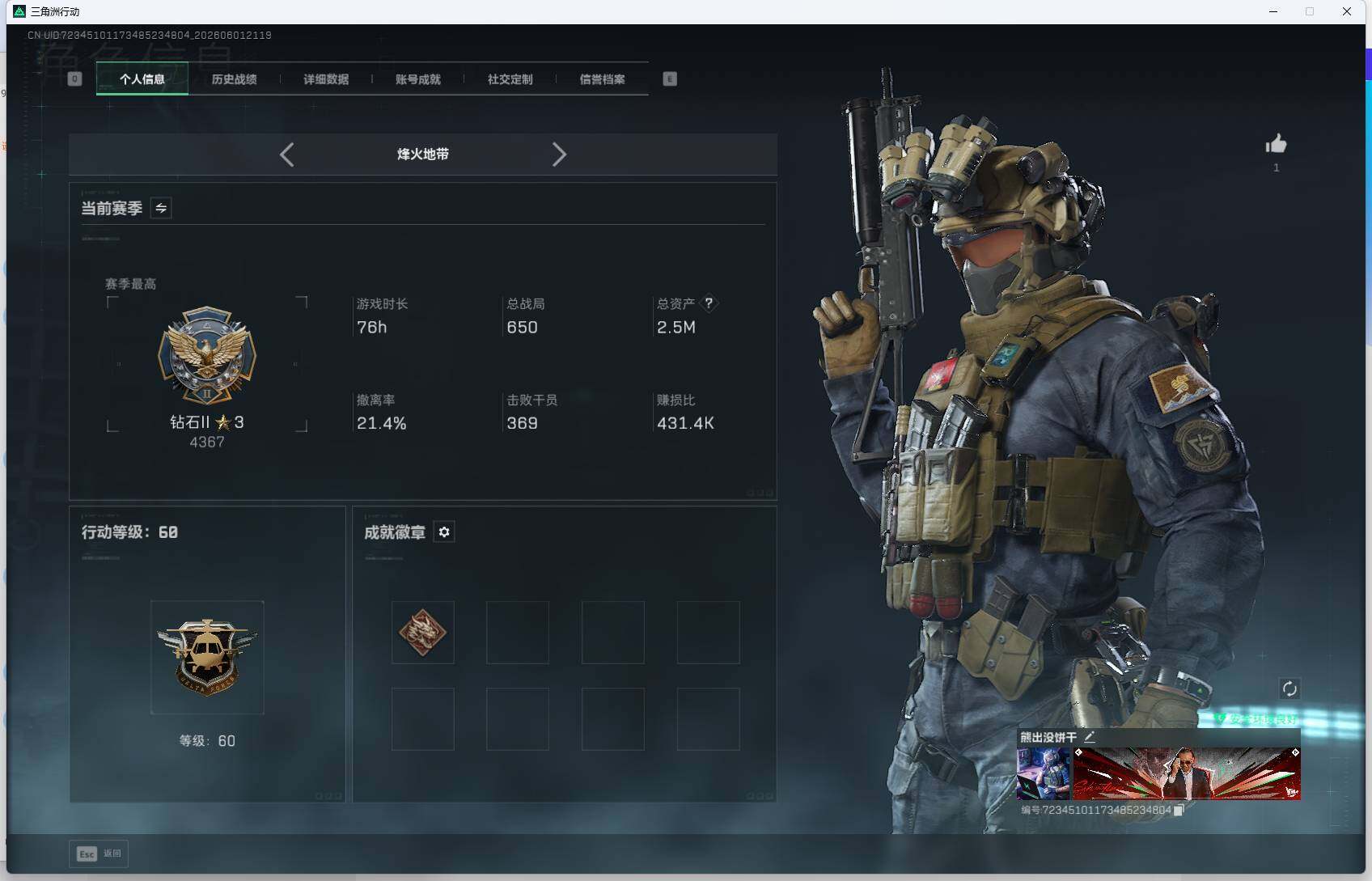Toggle the 当前赛季 season switch icon
The height and width of the screenshot is (881, 1372).
(x=161, y=209)
